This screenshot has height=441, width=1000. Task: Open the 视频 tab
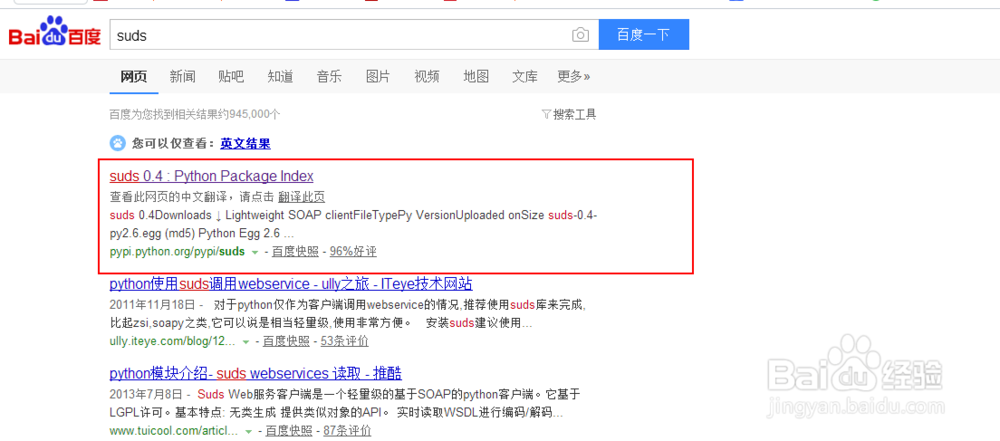(x=427, y=77)
